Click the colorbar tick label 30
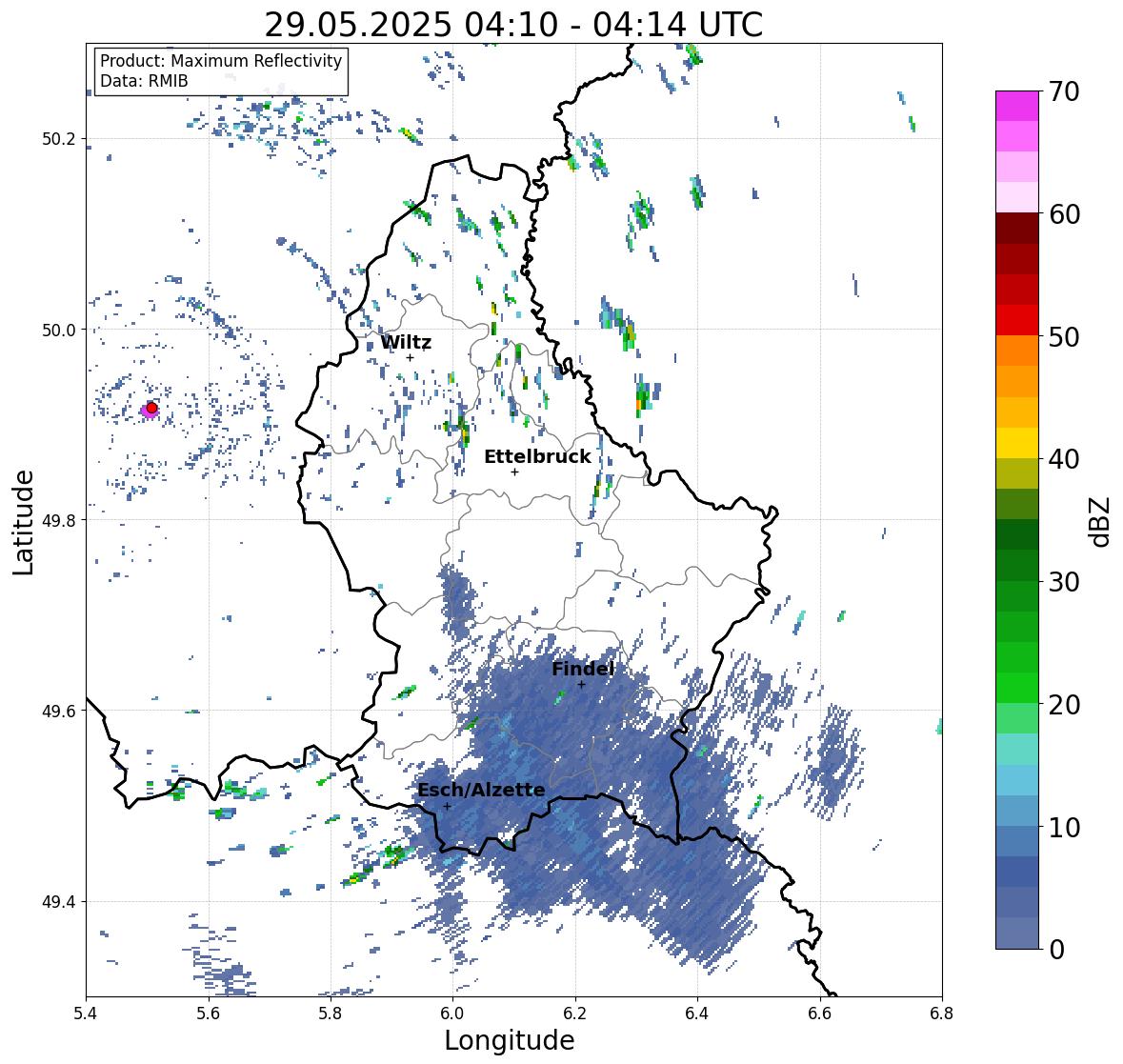Image resolution: width=1123 pixels, height=1064 pixels. coord(1064,582)
